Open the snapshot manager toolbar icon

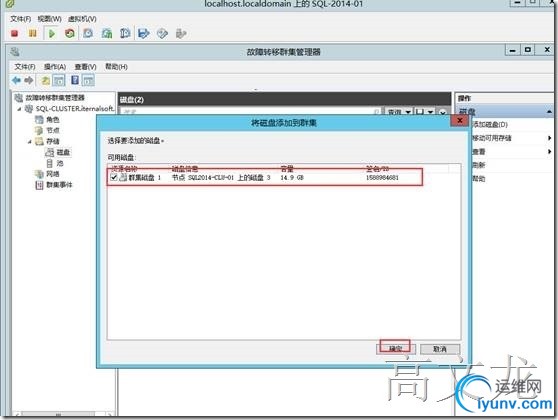click(x=125, y=33)
